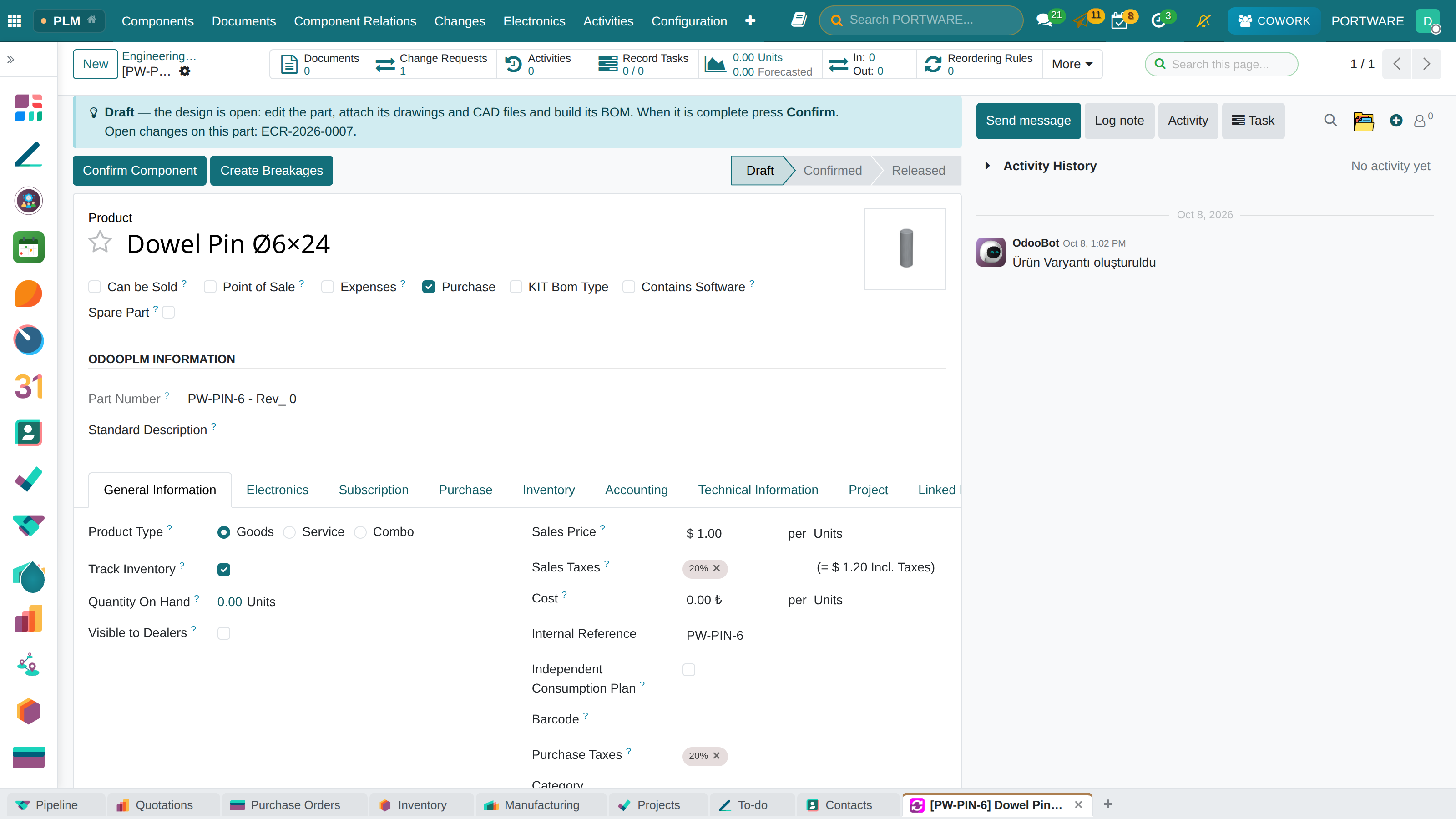Open the attachments folder icon in chatter
This screenshot has height=819, width=1456.
pyautogui.click(x=1363, y=121)
